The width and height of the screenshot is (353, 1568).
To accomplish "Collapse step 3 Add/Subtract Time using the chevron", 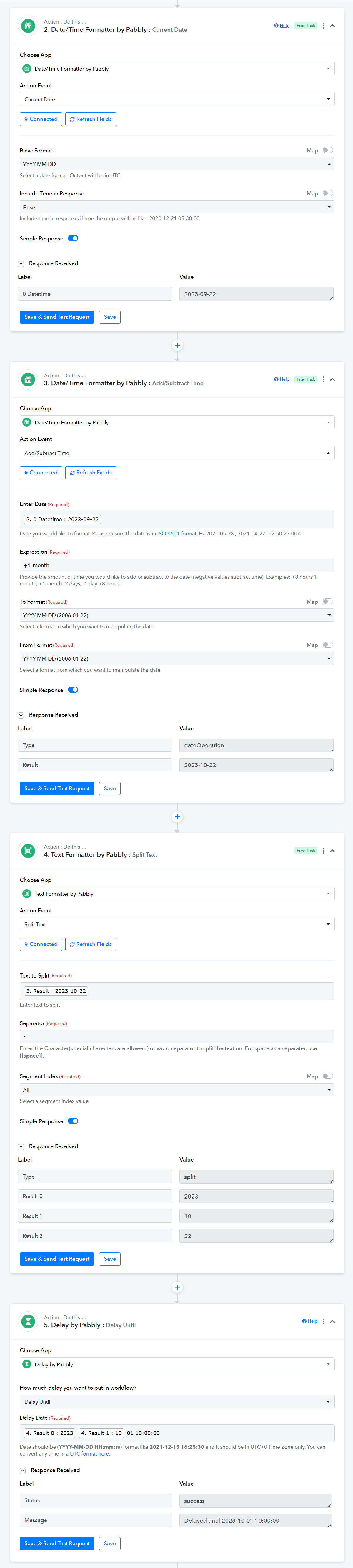I will coord(332,379).
